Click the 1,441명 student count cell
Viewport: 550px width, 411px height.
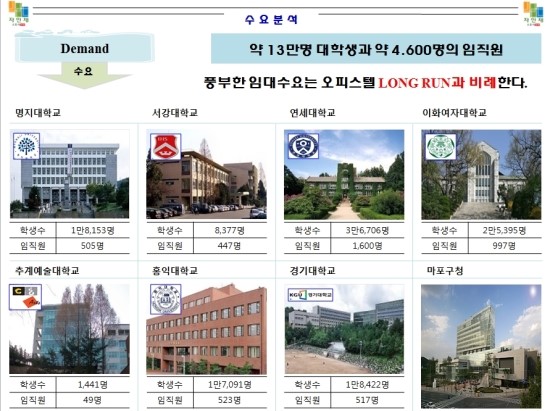tap(93, 385)
